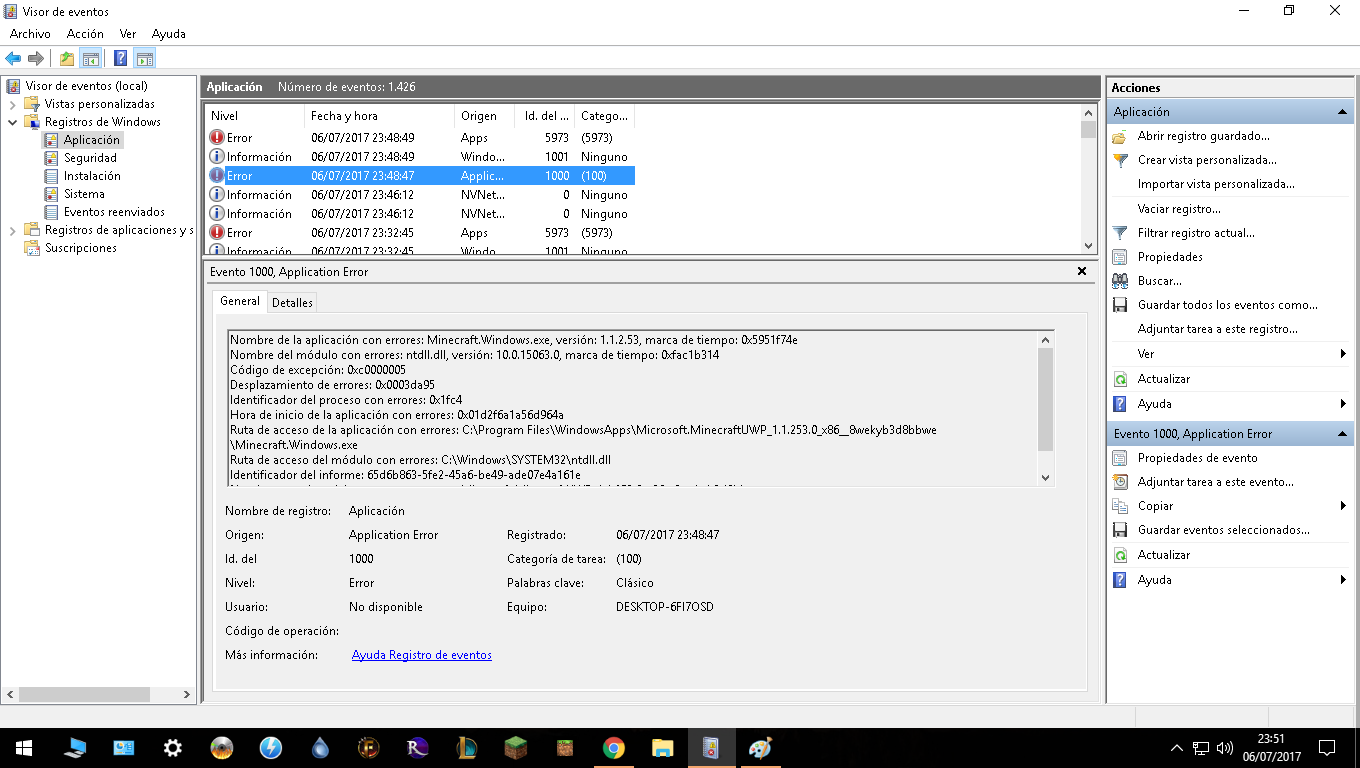Click the Crear vista personalizada icon
Screen dimensions: 1360x768
click(x=1119, y=160)
